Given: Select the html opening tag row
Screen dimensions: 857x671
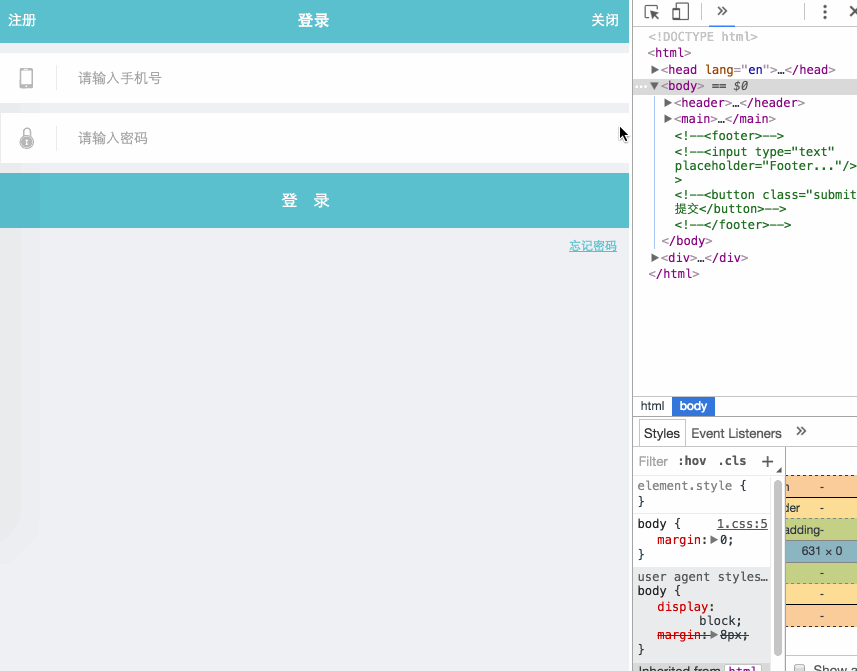Looking at the screenshot, I should (670, 53).
